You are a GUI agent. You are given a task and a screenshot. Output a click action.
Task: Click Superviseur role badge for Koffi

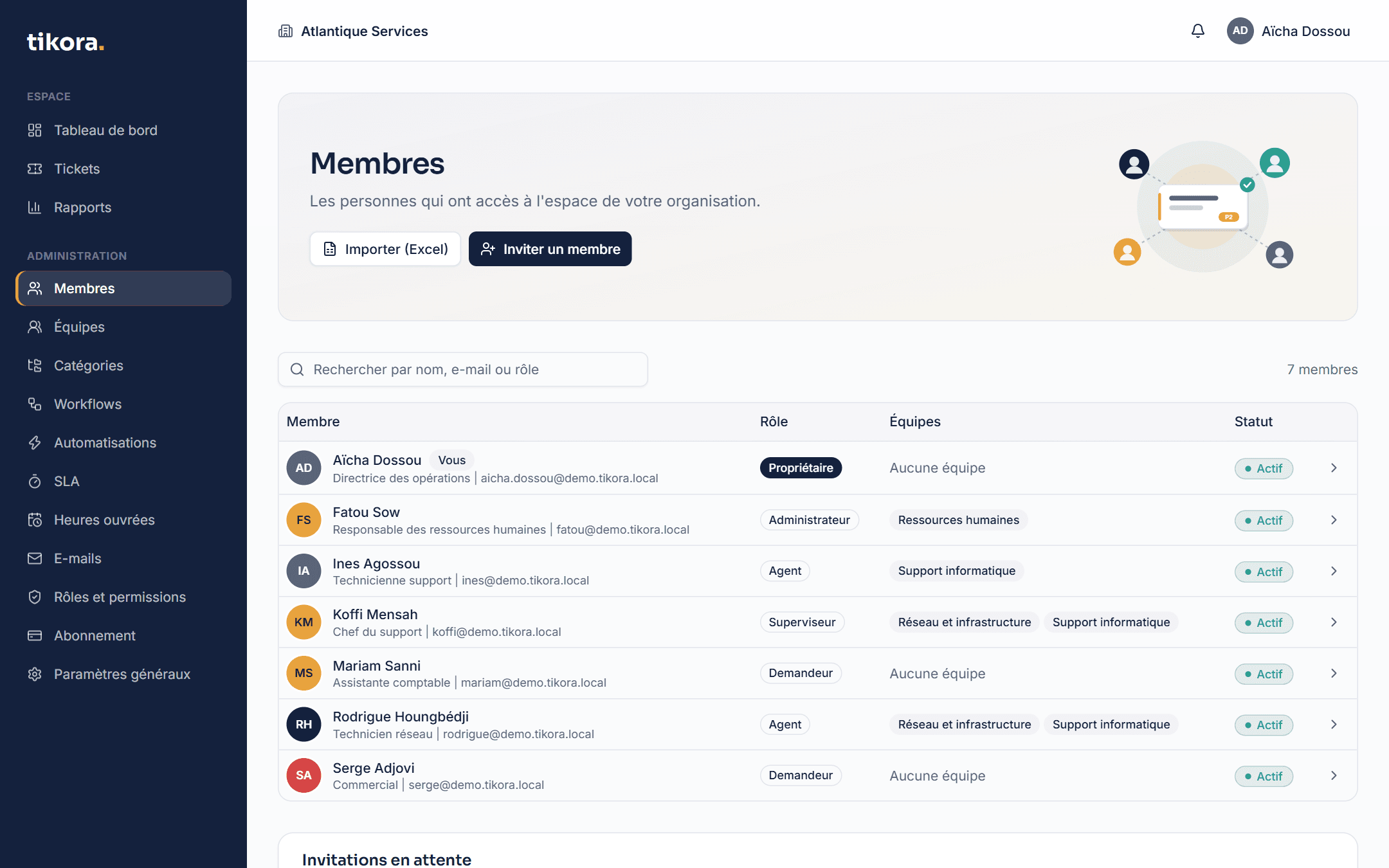tap(802, 622)
